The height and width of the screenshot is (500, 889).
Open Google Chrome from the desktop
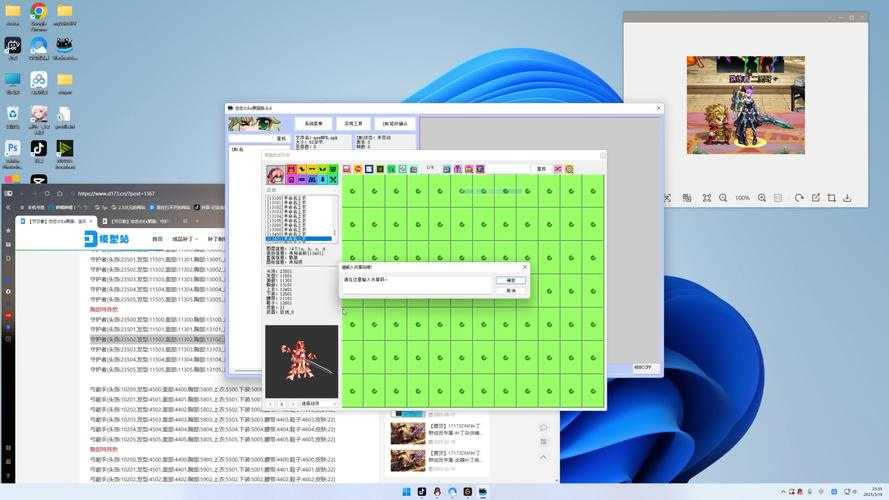pos(39,15)
